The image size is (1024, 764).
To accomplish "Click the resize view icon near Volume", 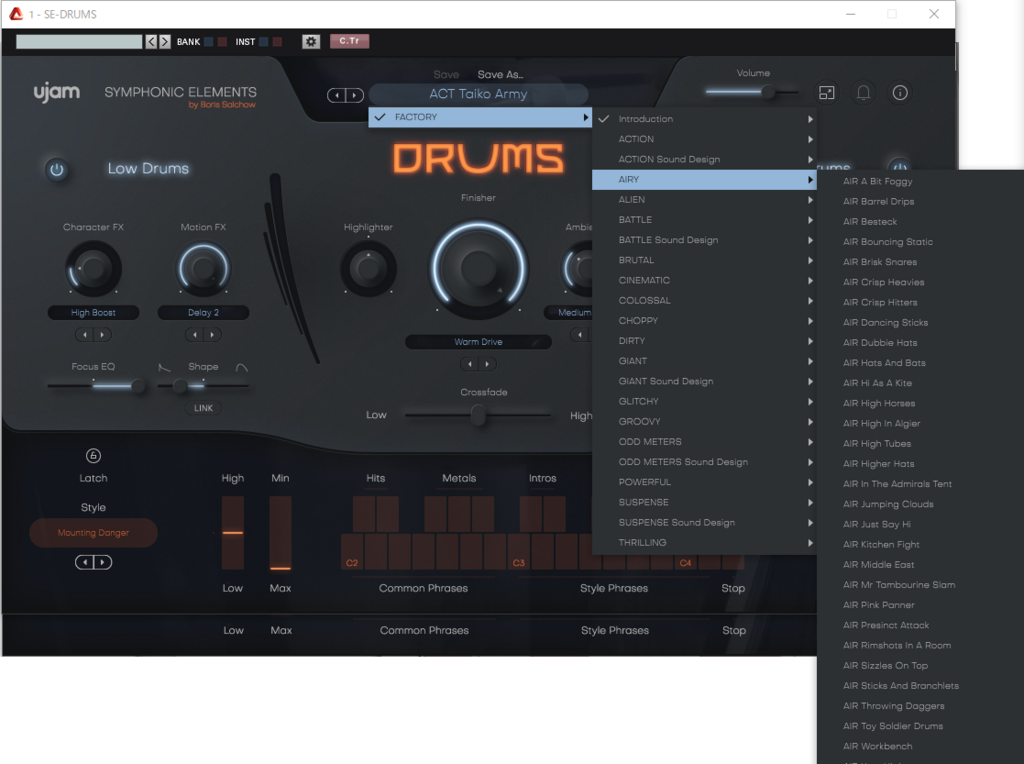I will pos(827,93).
